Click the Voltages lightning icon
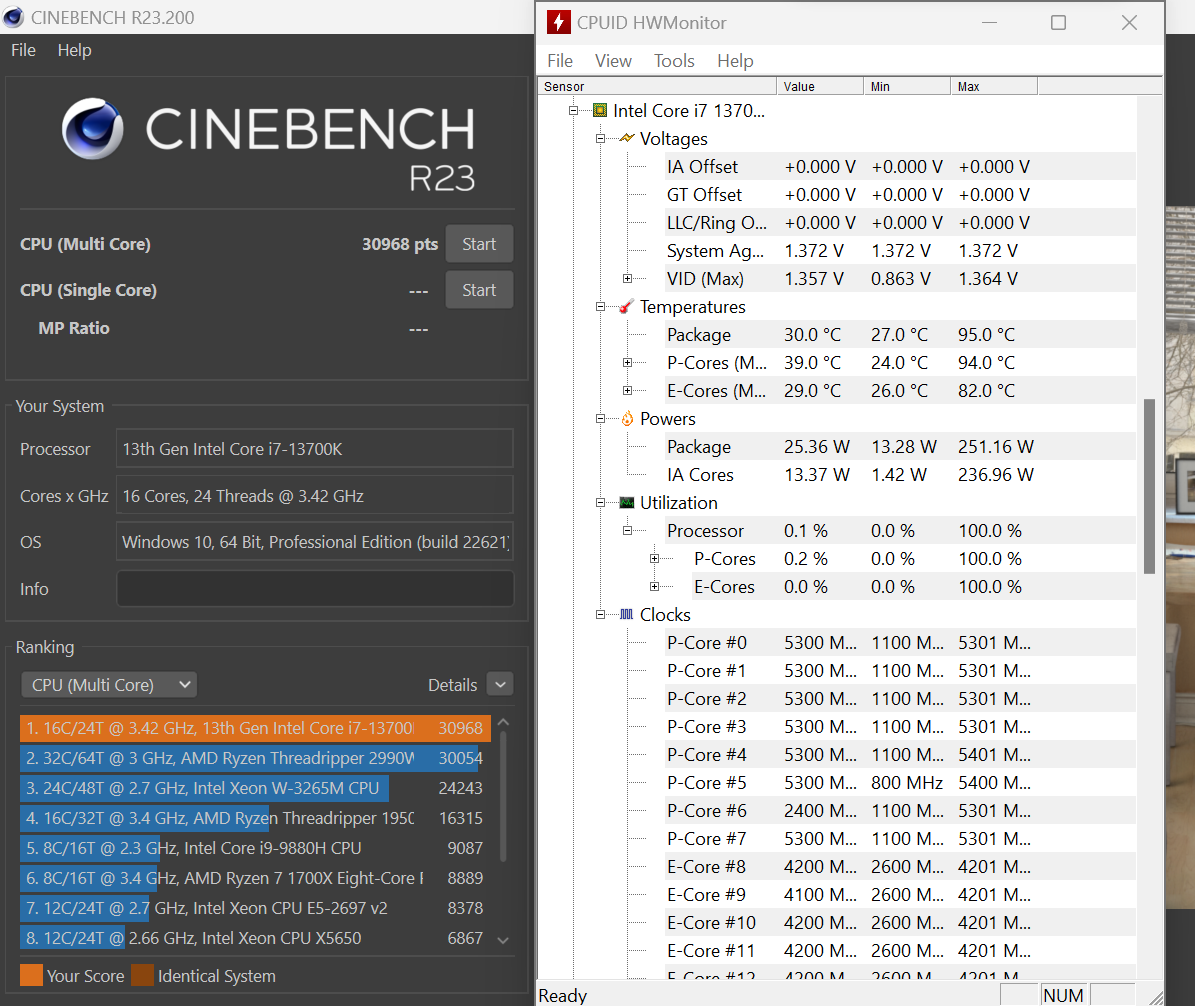This screenshot has height=1006, width=1195. click(626, 139)
